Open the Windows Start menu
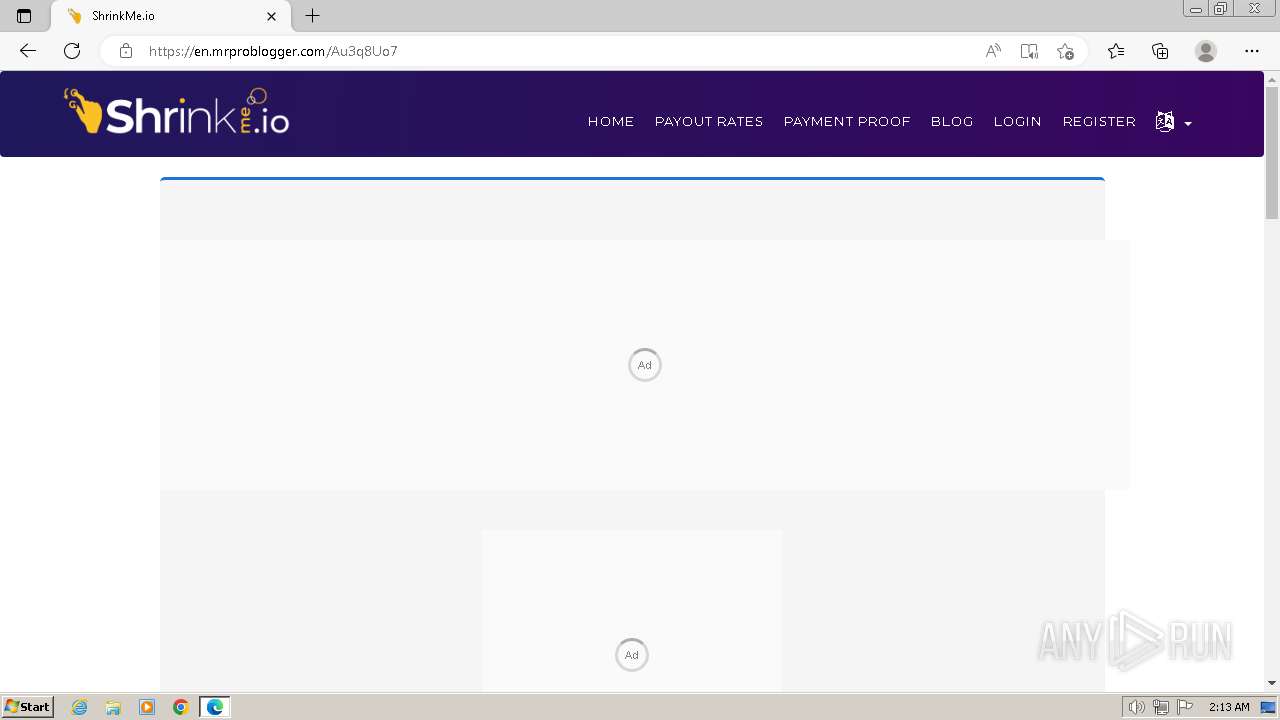 (28, 707)
